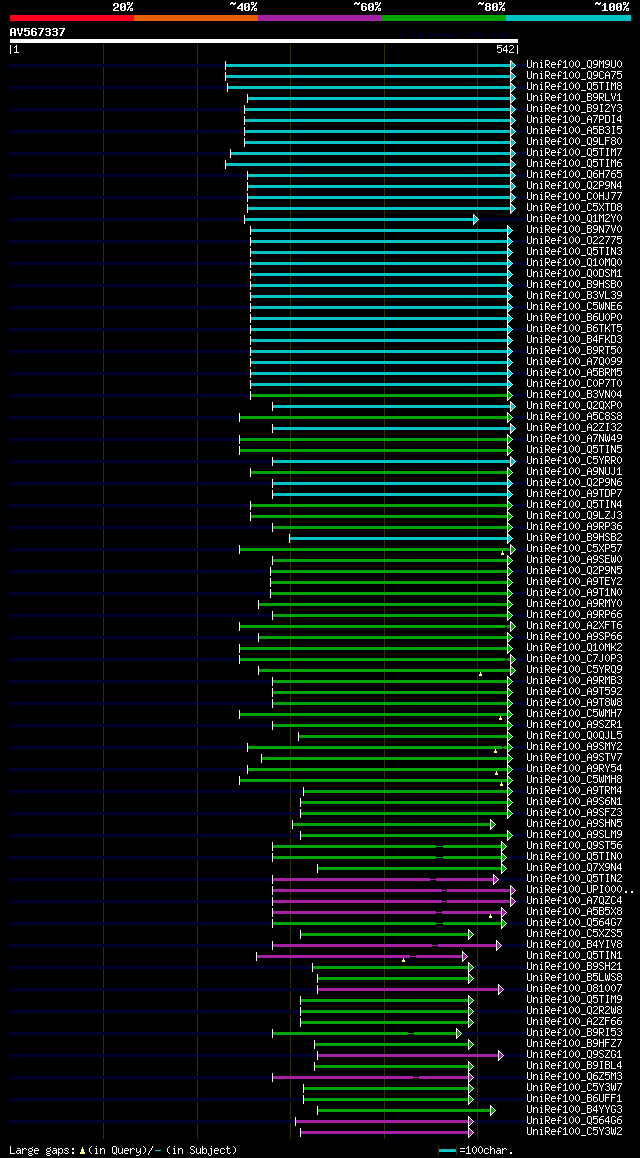The height and width of the screenshot is (1158, 640).
Task: Click the purple arrowhead ending the Q9SZG1 alignment
Action: [x=501, y=1055]
